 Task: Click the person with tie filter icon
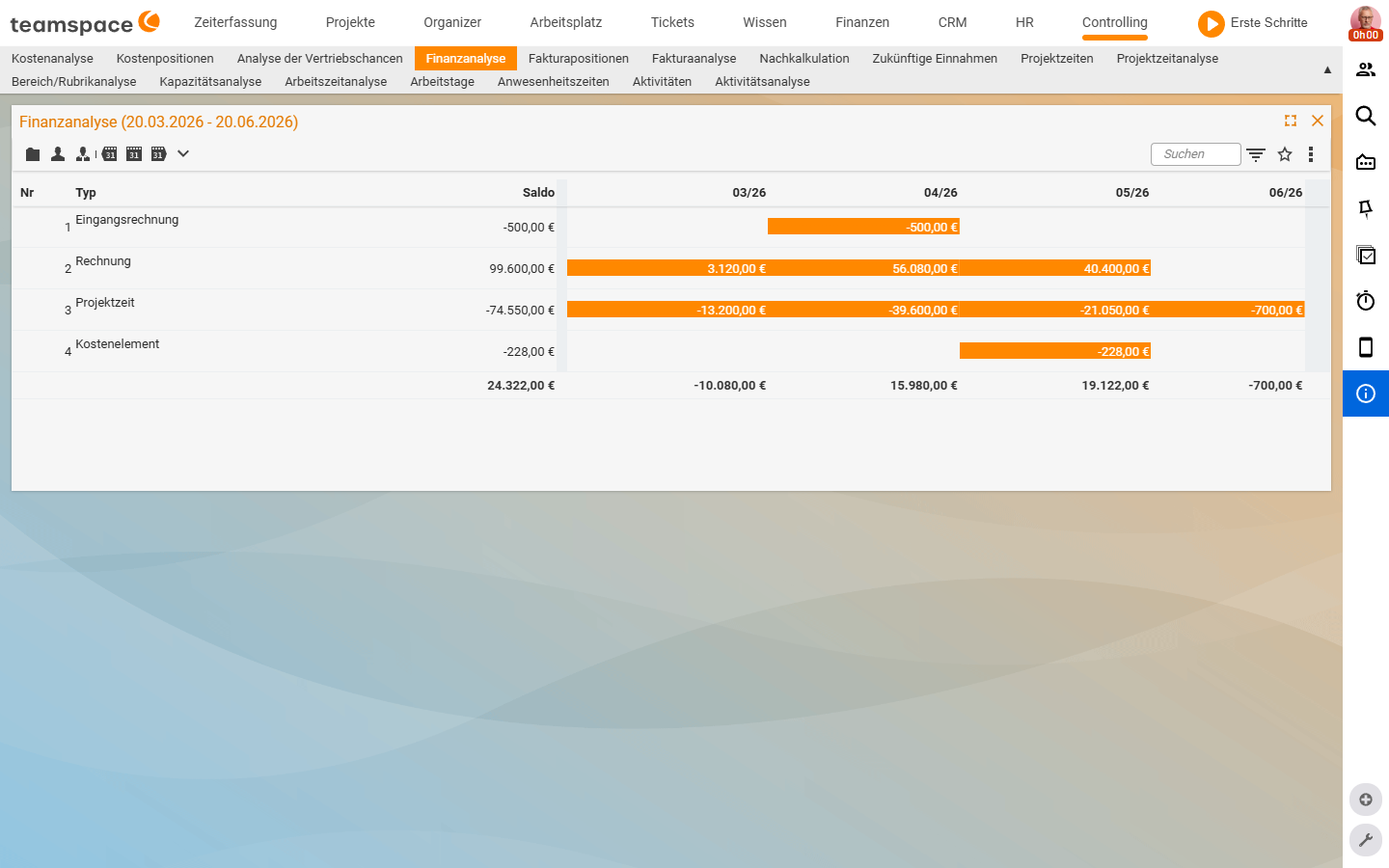pos(83,154)
